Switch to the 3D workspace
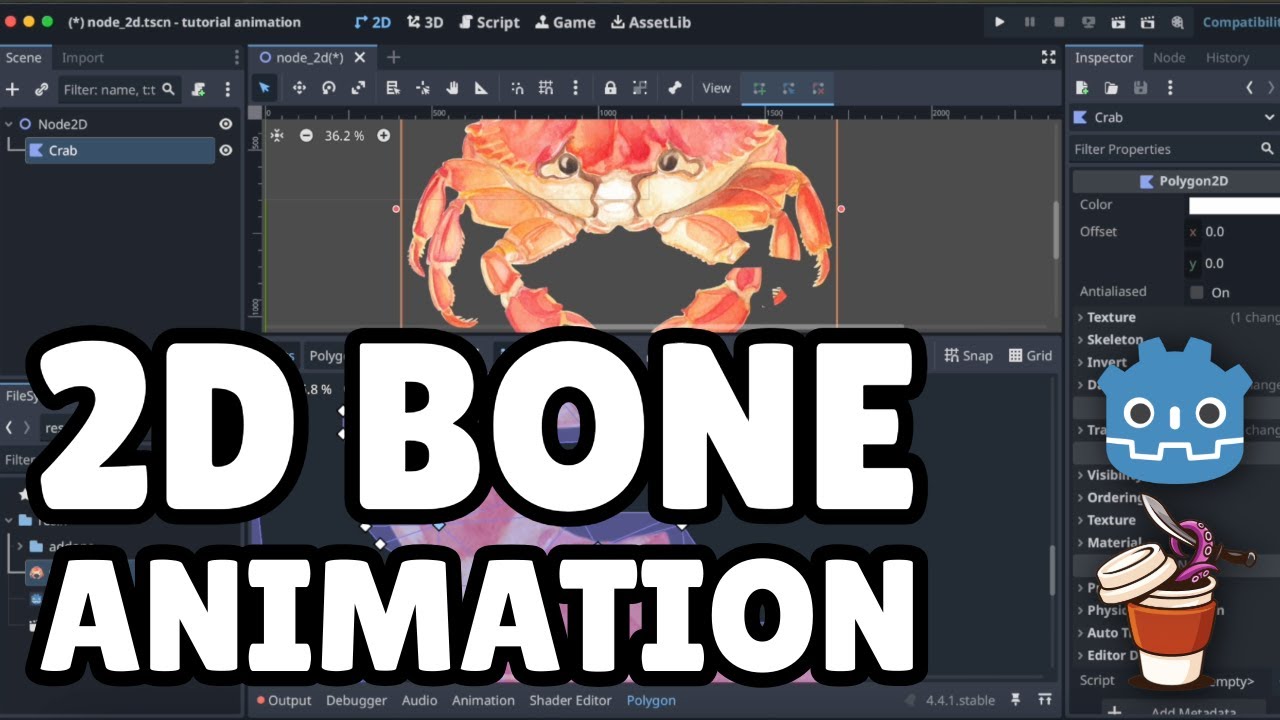This screenshot has width=1280, height=720. click(425, 22)
